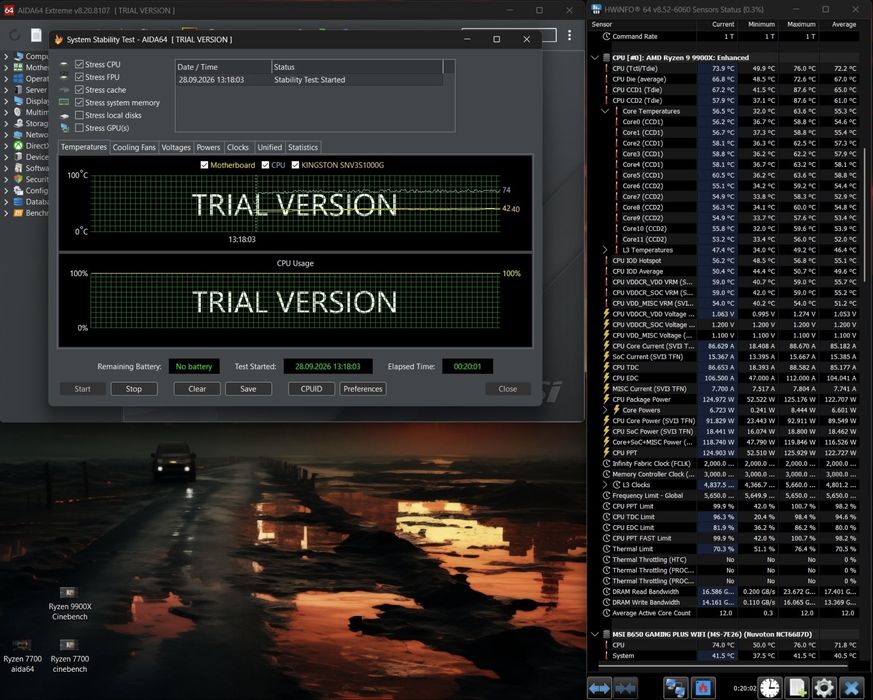Screen dimensions: 873x700
Task: Expand L3 Temperatures sensor group
Action: (x=605, y=250)
